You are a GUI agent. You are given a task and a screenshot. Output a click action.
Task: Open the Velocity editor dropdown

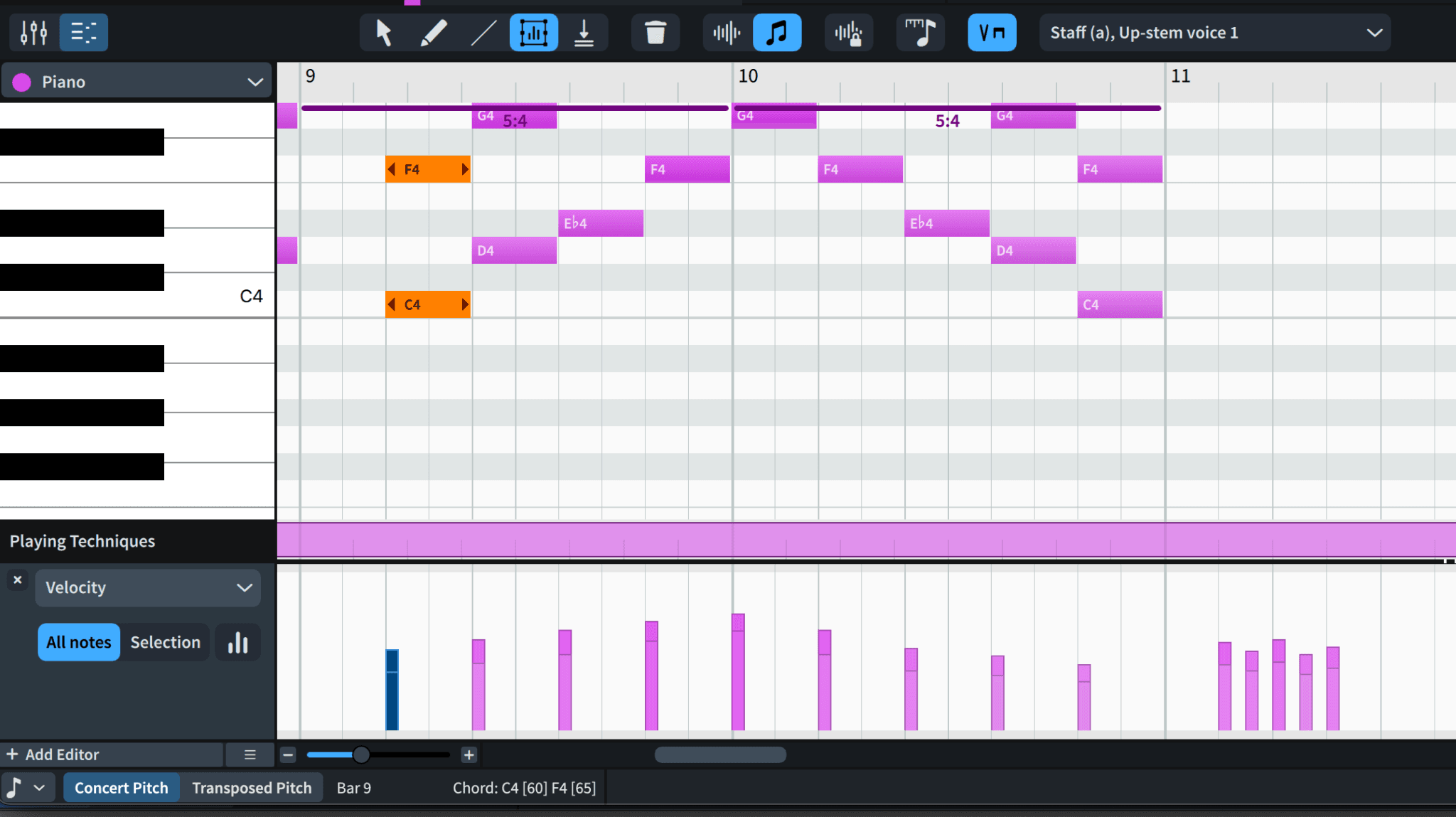tap(147, 587)
